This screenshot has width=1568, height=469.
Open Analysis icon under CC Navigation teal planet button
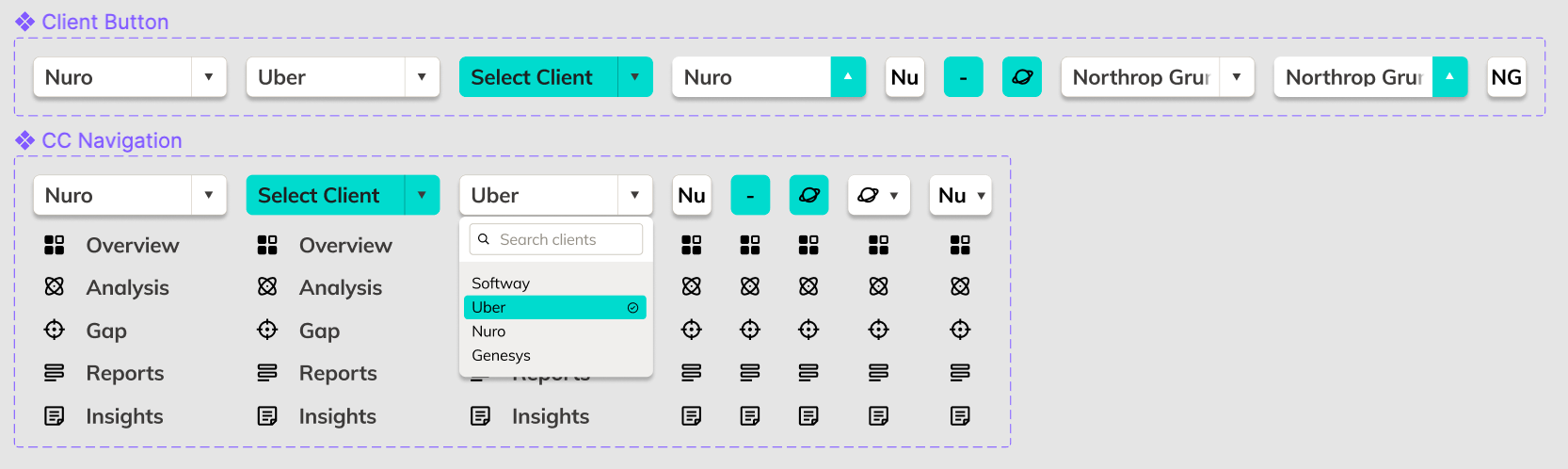pos(808,285)
